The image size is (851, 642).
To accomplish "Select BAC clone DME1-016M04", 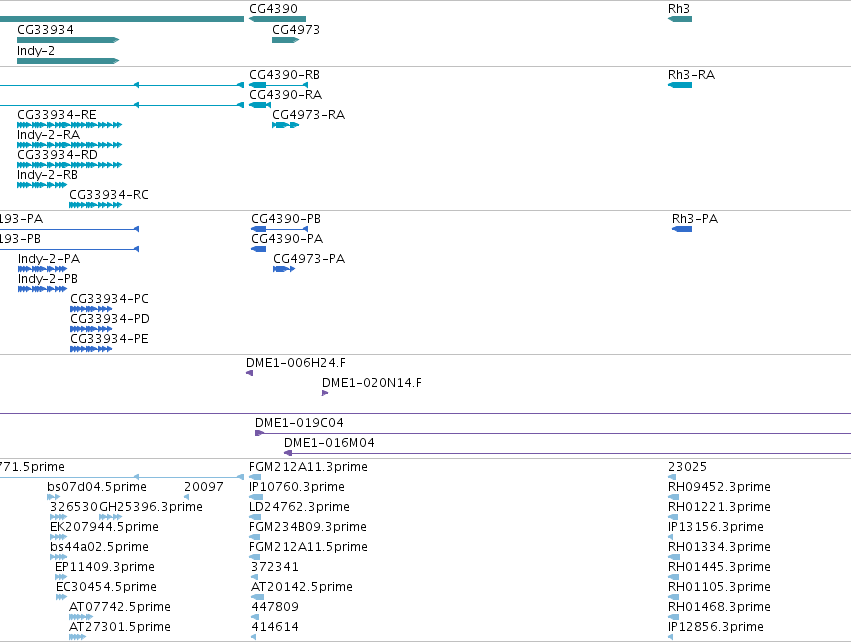I will click(567, 454).
